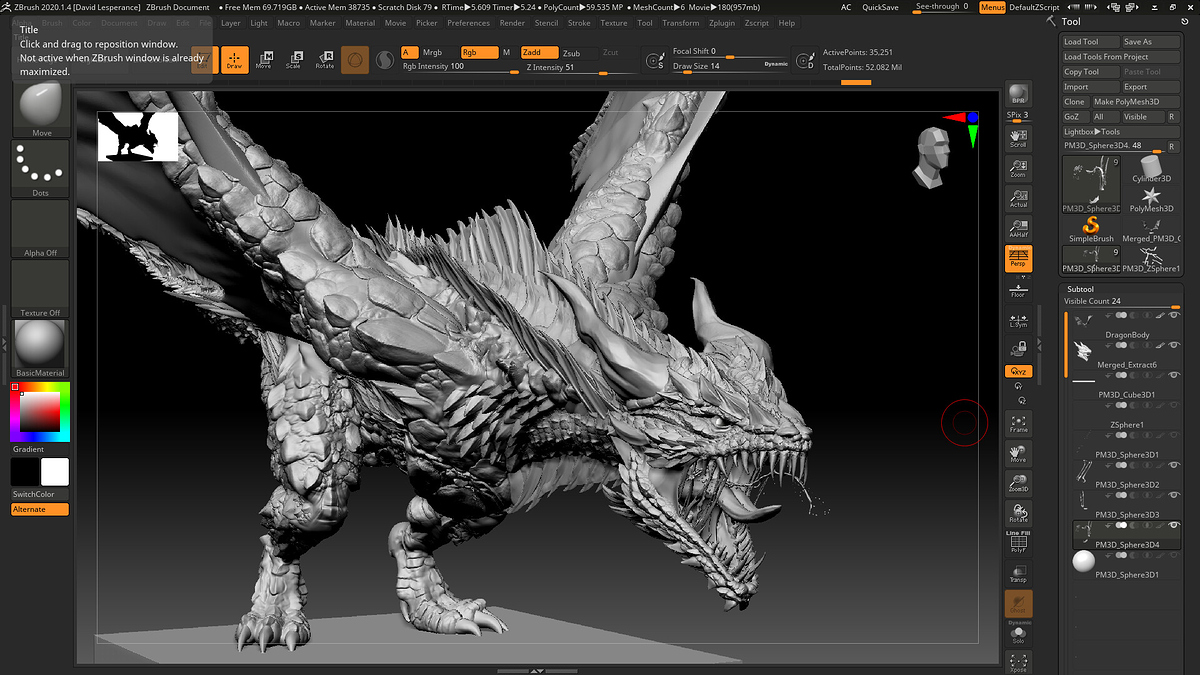This screenshot has width=1200, height=675.
Task: Open the Preferences menu
Action: (469, 23)
